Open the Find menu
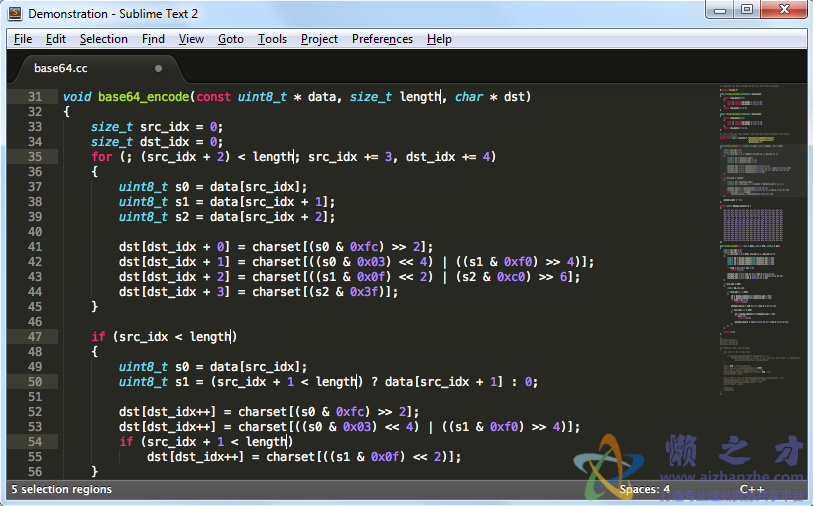 (153, 39)
